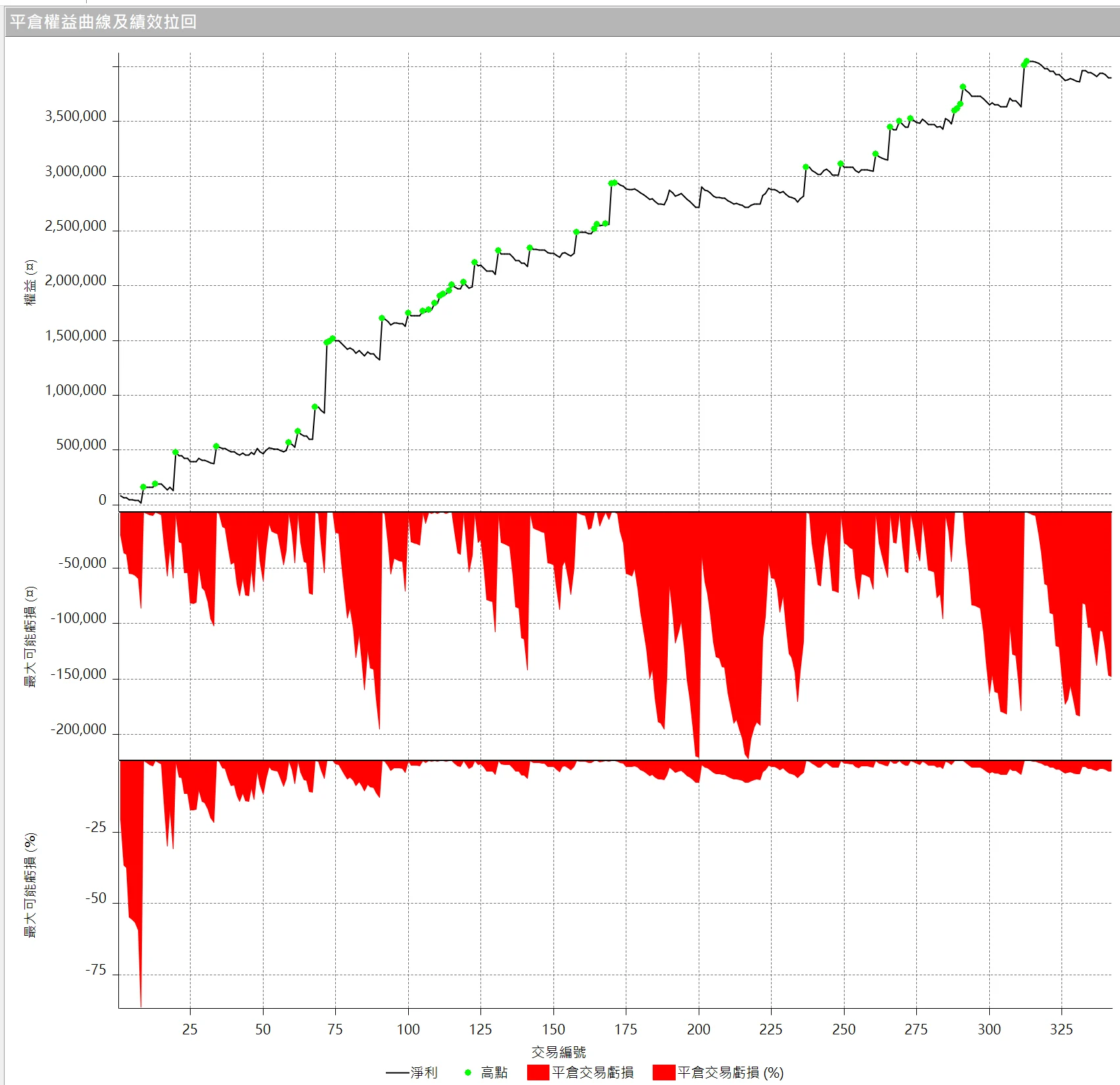Viewport: 1120px width, 1085px height.
Task: Click the 1,500,000 equity axis value
Action: (76, 336)
